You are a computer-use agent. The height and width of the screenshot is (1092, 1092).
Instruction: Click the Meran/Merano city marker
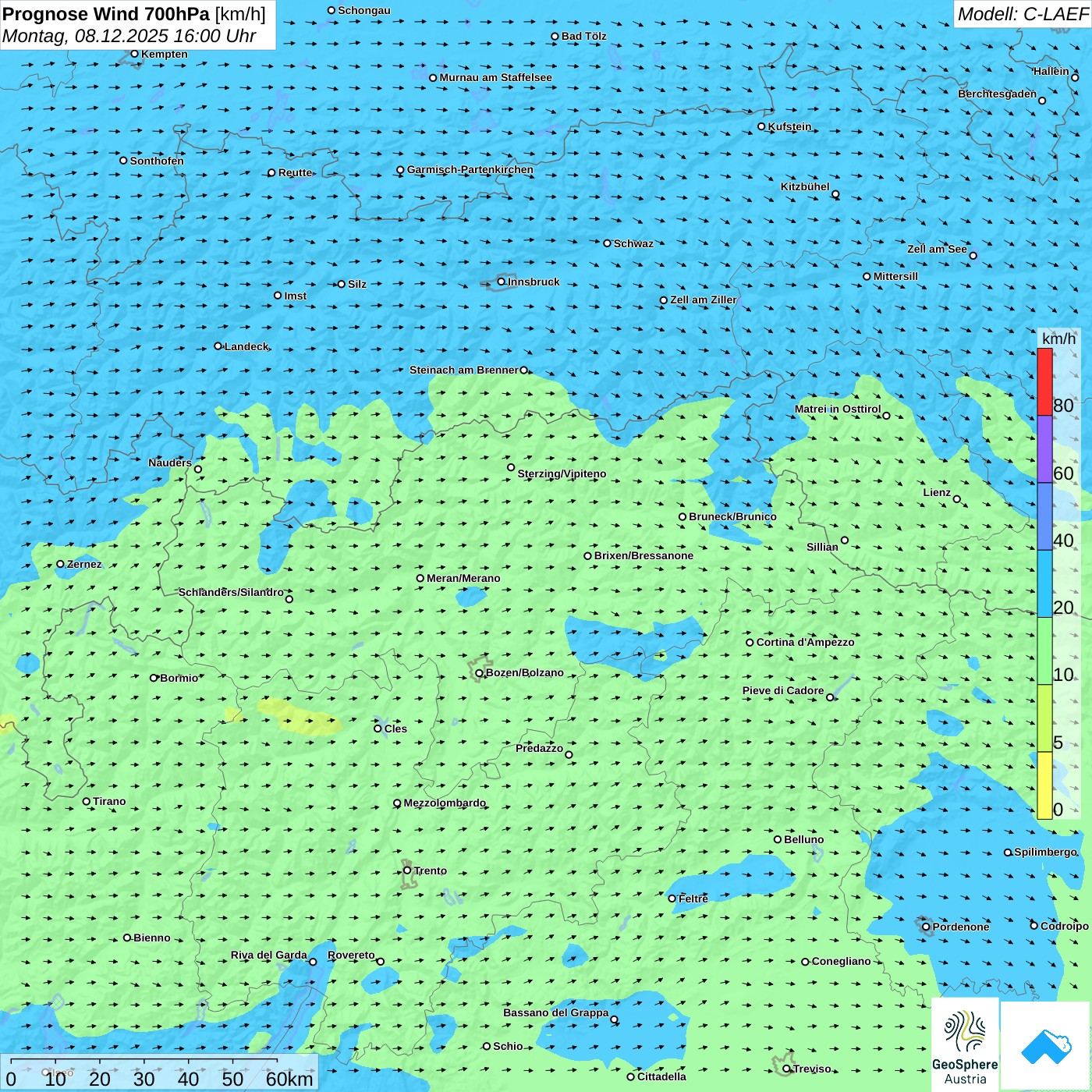tap(420, 578)
